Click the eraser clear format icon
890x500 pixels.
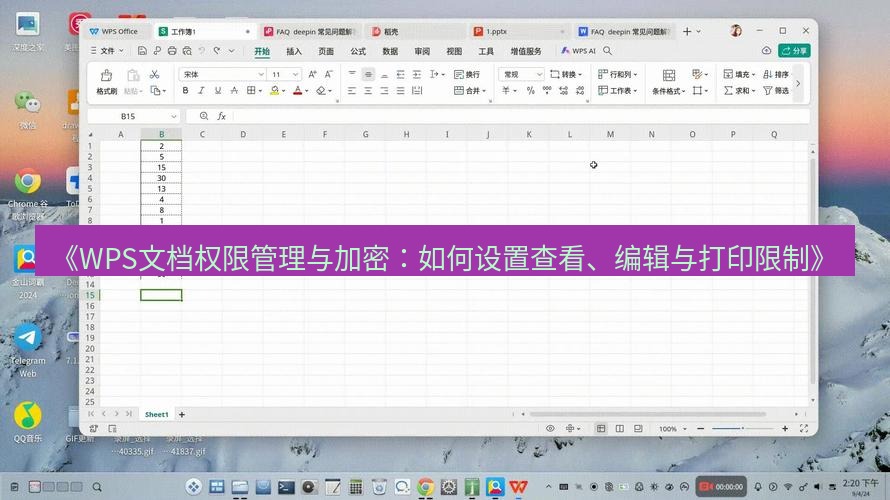point(321,90)
